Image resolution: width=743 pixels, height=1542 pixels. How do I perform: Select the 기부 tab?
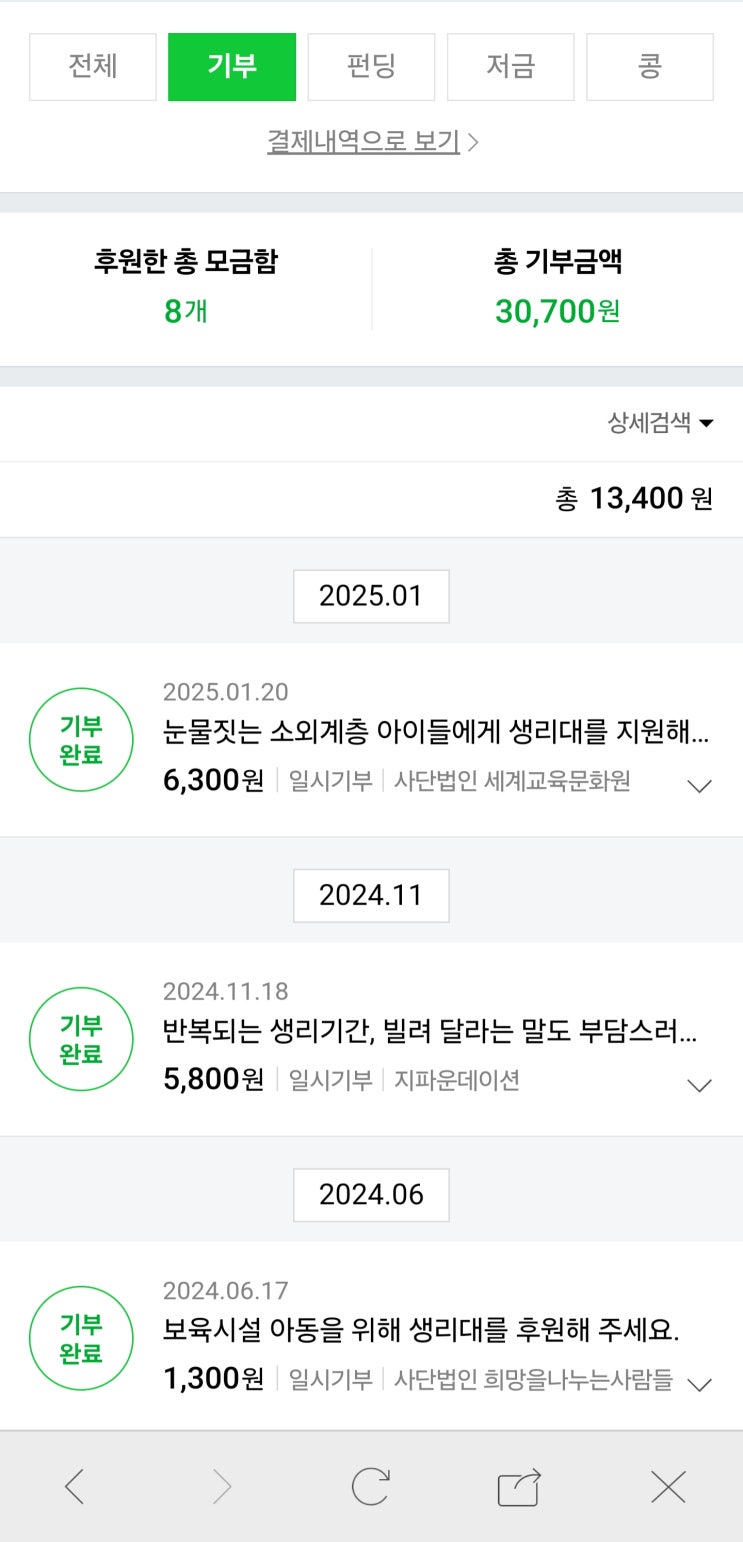pyautogui.click(x=232, y=67)
